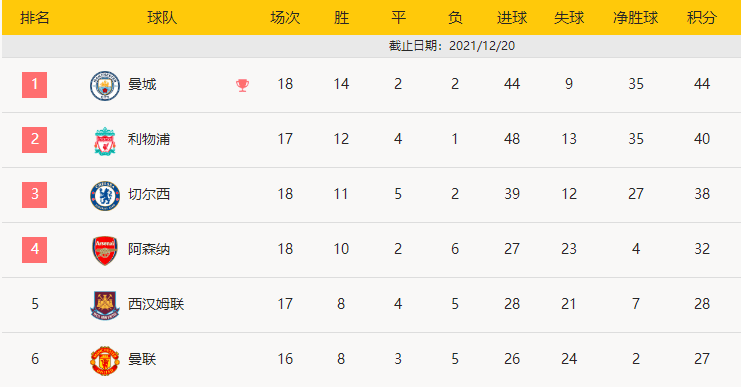
Task: Open the 西汉姆联 team link
Action: click(156, 304)
